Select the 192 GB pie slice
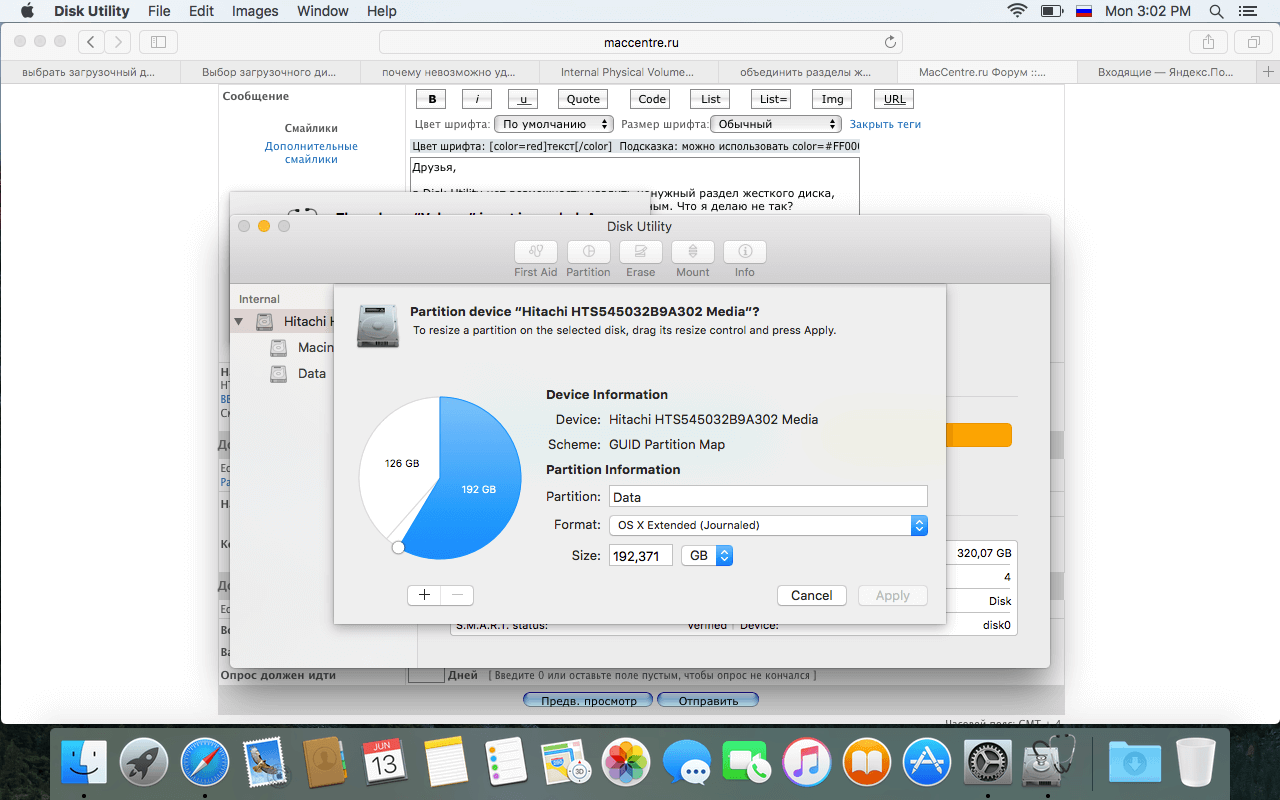This screenshot has height=800, width=1280. point(477,489)
